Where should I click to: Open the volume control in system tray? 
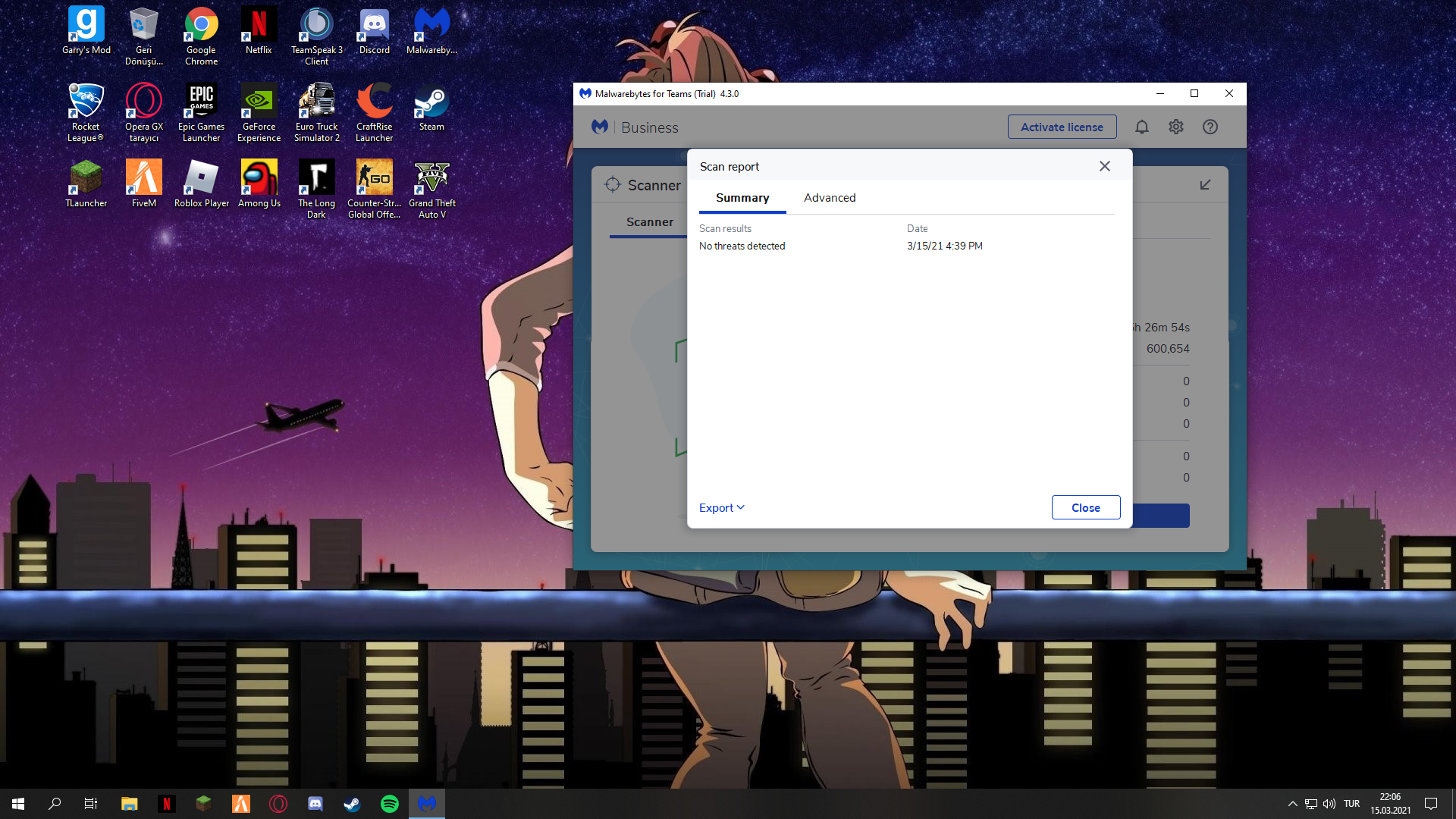click(1329, 804)
